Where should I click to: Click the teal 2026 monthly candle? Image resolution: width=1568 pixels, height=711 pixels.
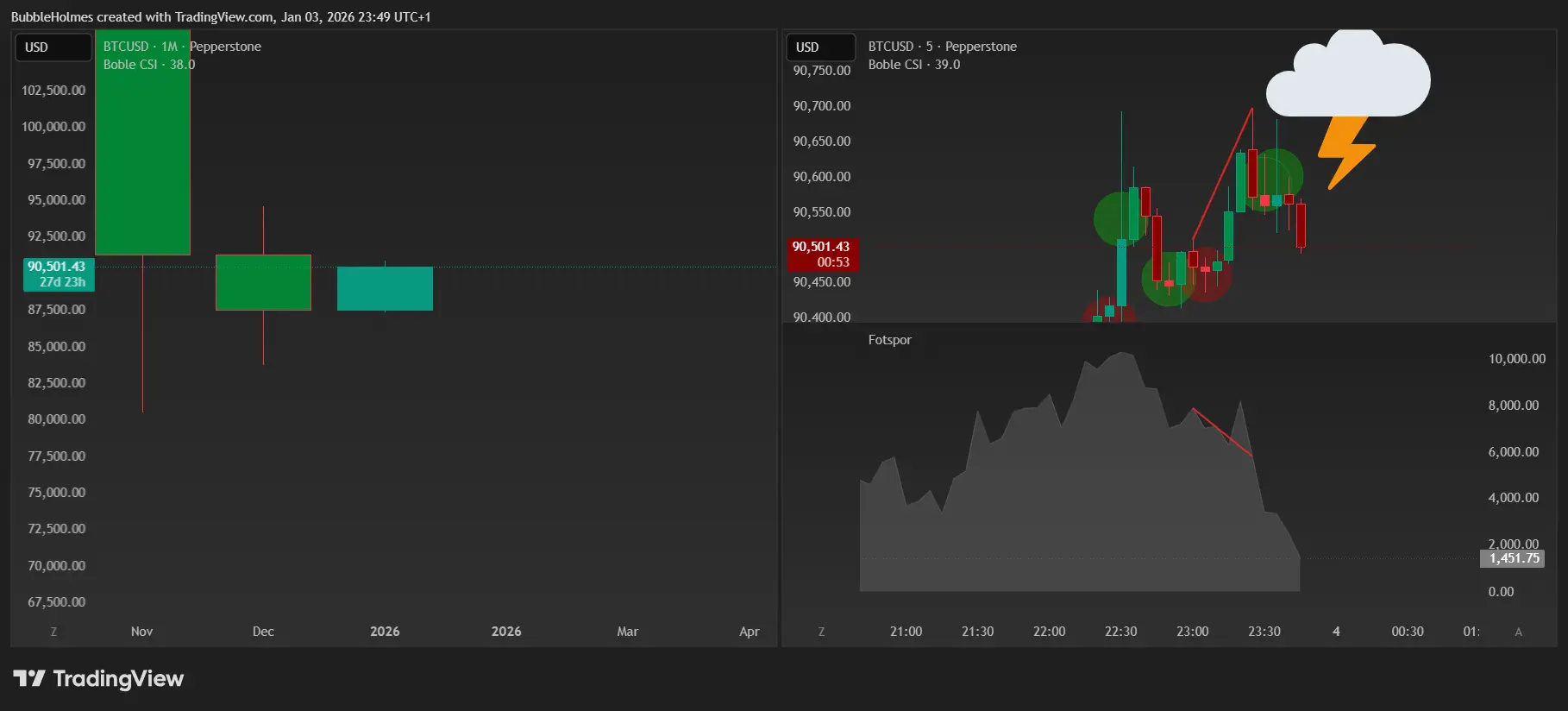tap(385, 288)
